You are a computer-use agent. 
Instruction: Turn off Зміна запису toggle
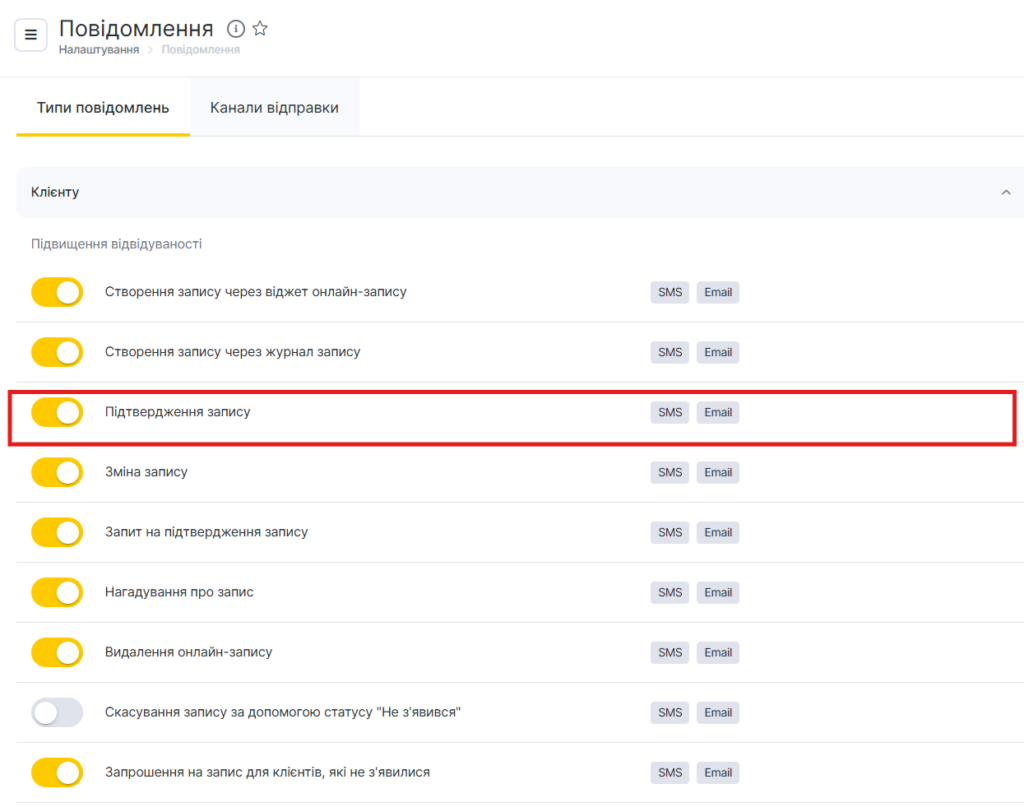[57, 472]
